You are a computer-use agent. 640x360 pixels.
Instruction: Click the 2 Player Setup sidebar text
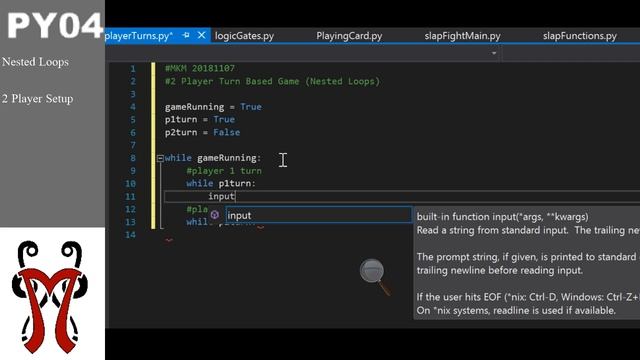tap(38, 98)
